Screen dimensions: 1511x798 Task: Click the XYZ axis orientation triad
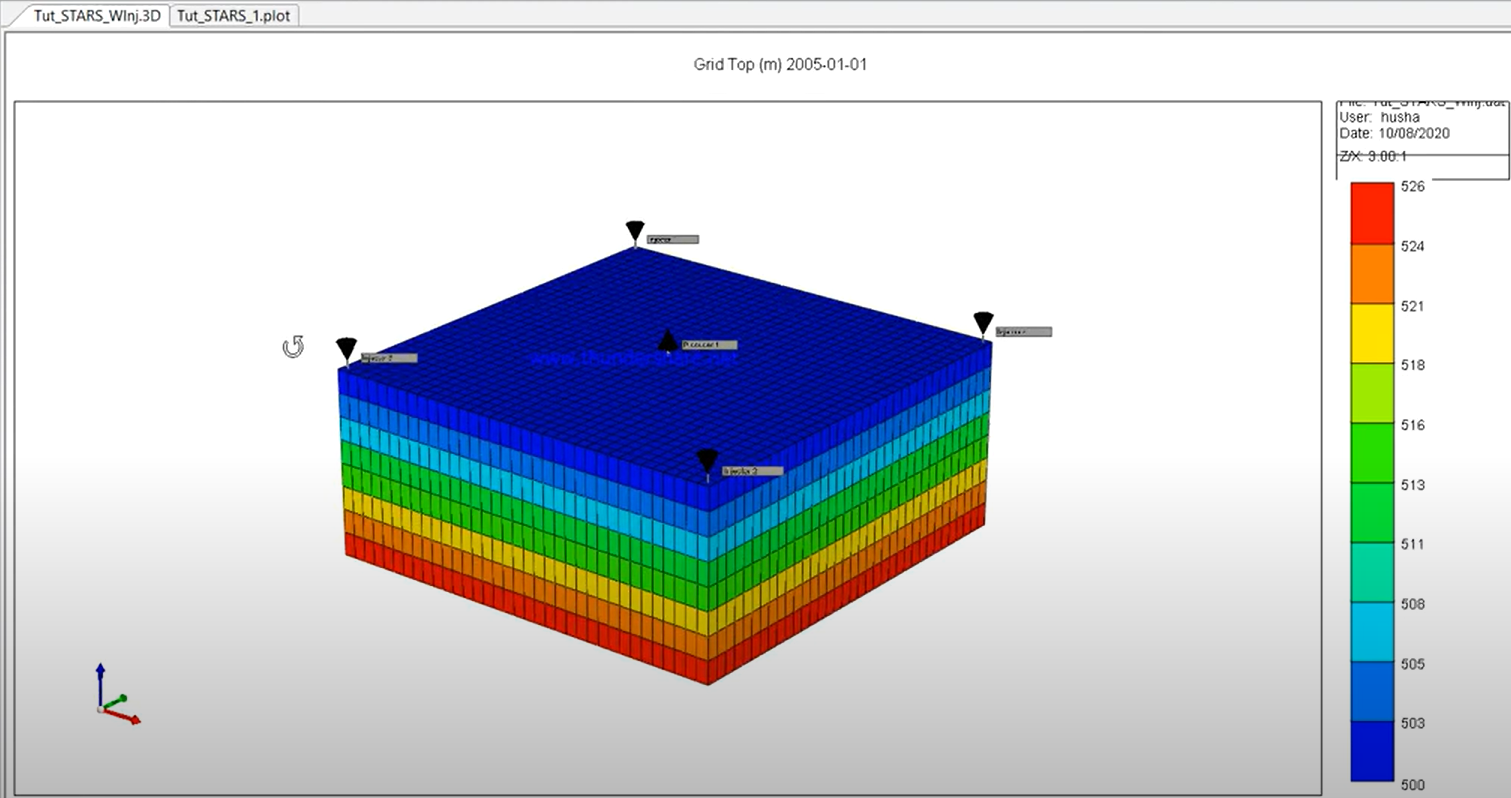117,692
